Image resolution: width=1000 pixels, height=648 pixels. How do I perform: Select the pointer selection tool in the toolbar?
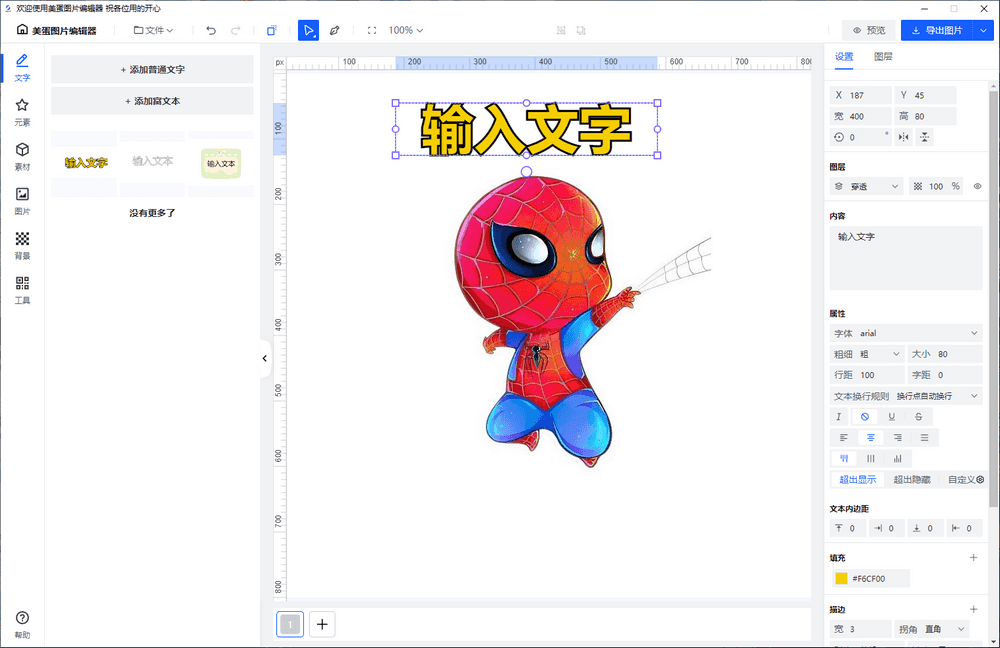click(x=309, y=30)
